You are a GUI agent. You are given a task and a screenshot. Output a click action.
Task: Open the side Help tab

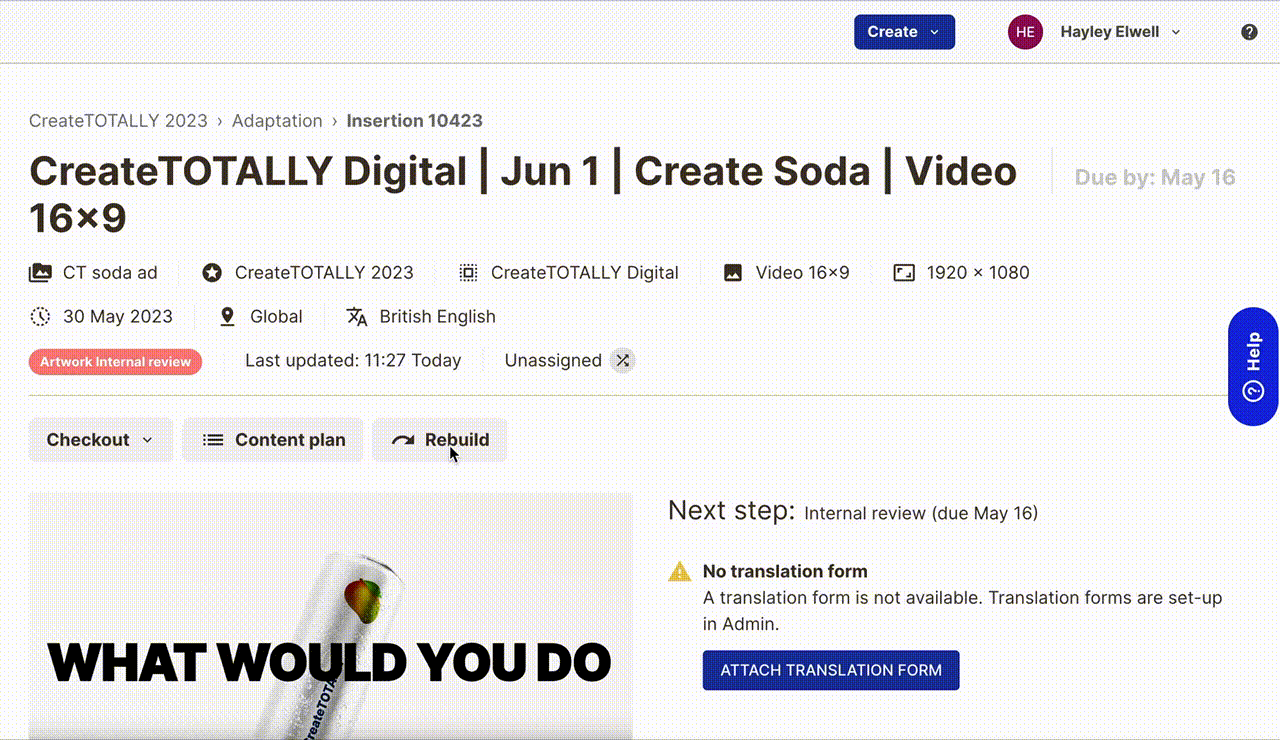tap(1253, 366)
